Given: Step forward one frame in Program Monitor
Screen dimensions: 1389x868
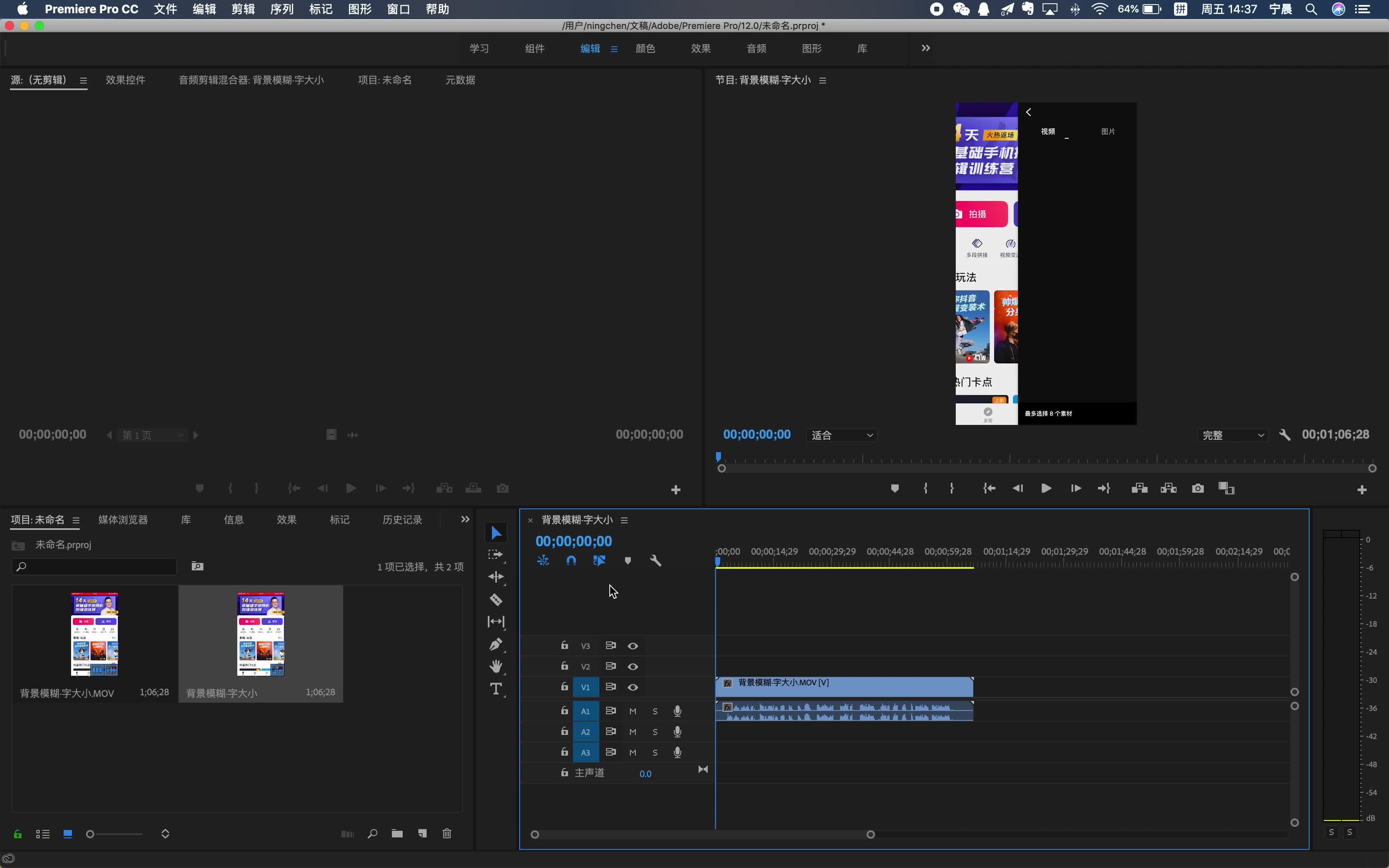Looking at the screenshot, I should (x=1076, y=489).
